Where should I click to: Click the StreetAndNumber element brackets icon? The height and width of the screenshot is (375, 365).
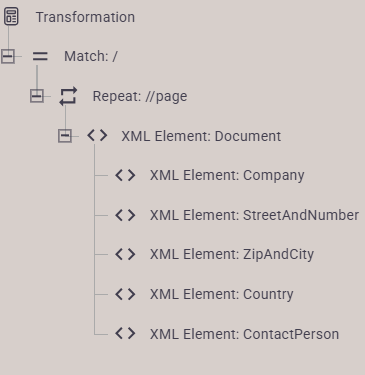(125, 215)
